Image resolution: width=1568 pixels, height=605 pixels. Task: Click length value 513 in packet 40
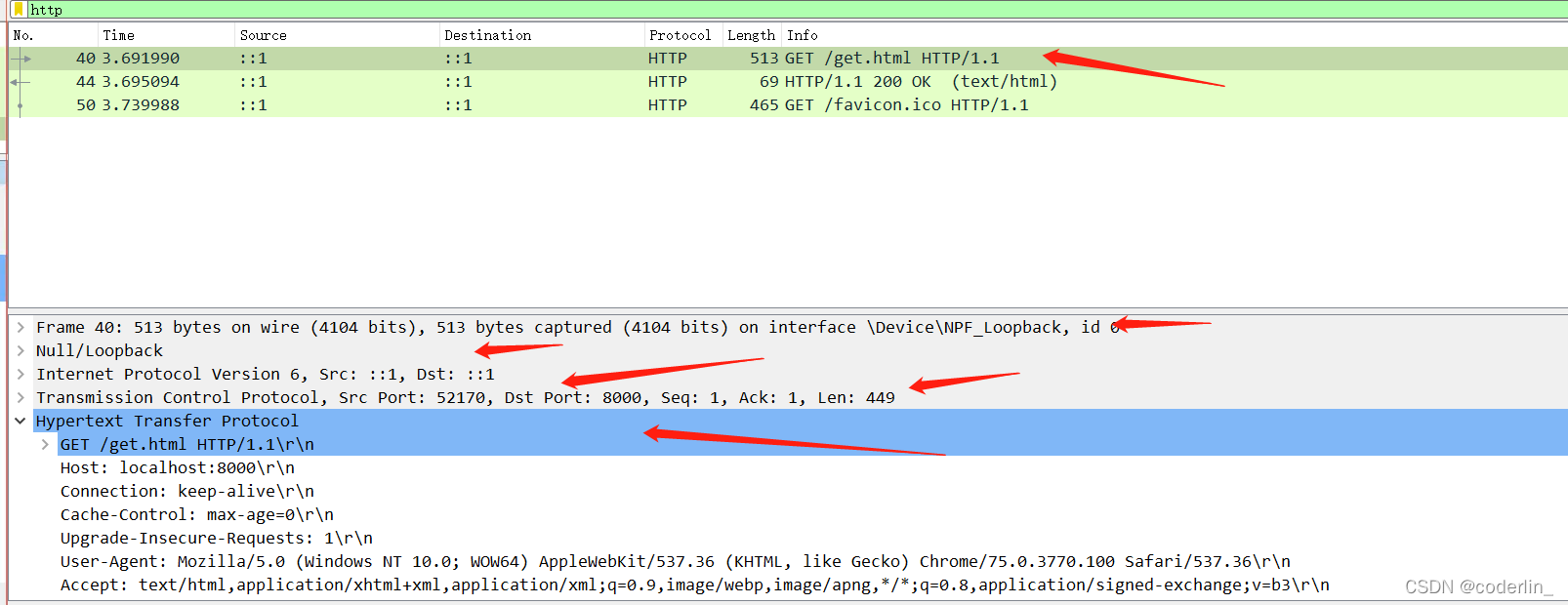coord(763,59)
